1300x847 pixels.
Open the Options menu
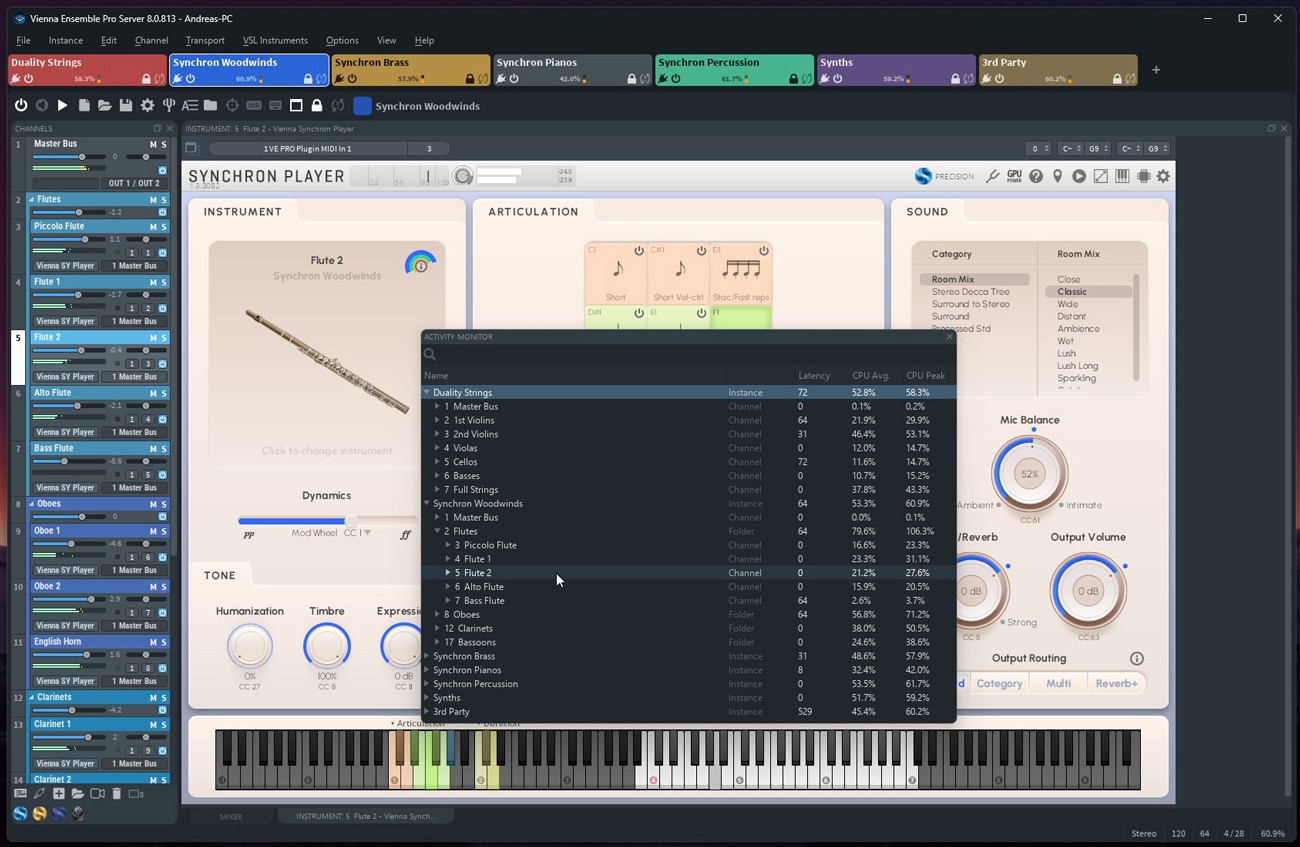tap(342, 40)
